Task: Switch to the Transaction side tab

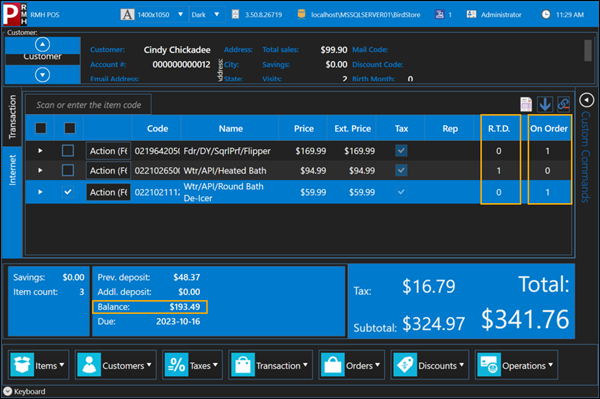Action: point(12,117)
